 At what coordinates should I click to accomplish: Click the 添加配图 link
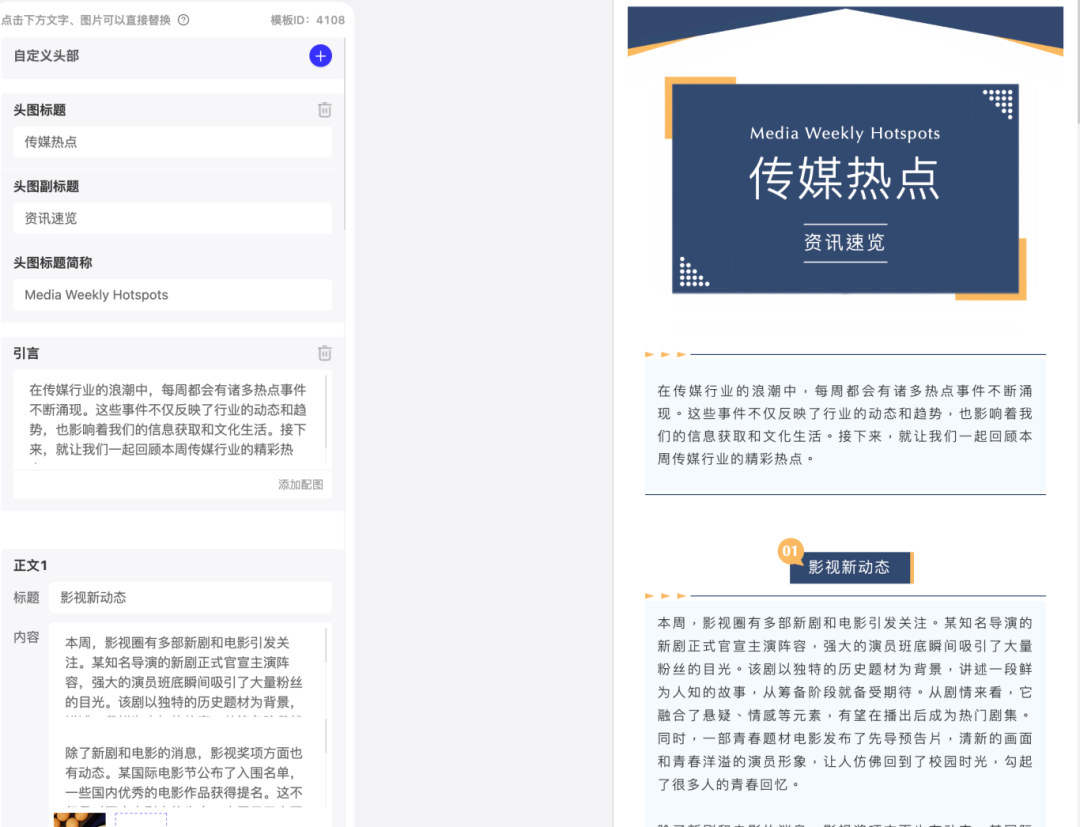[x=299, y=484]
